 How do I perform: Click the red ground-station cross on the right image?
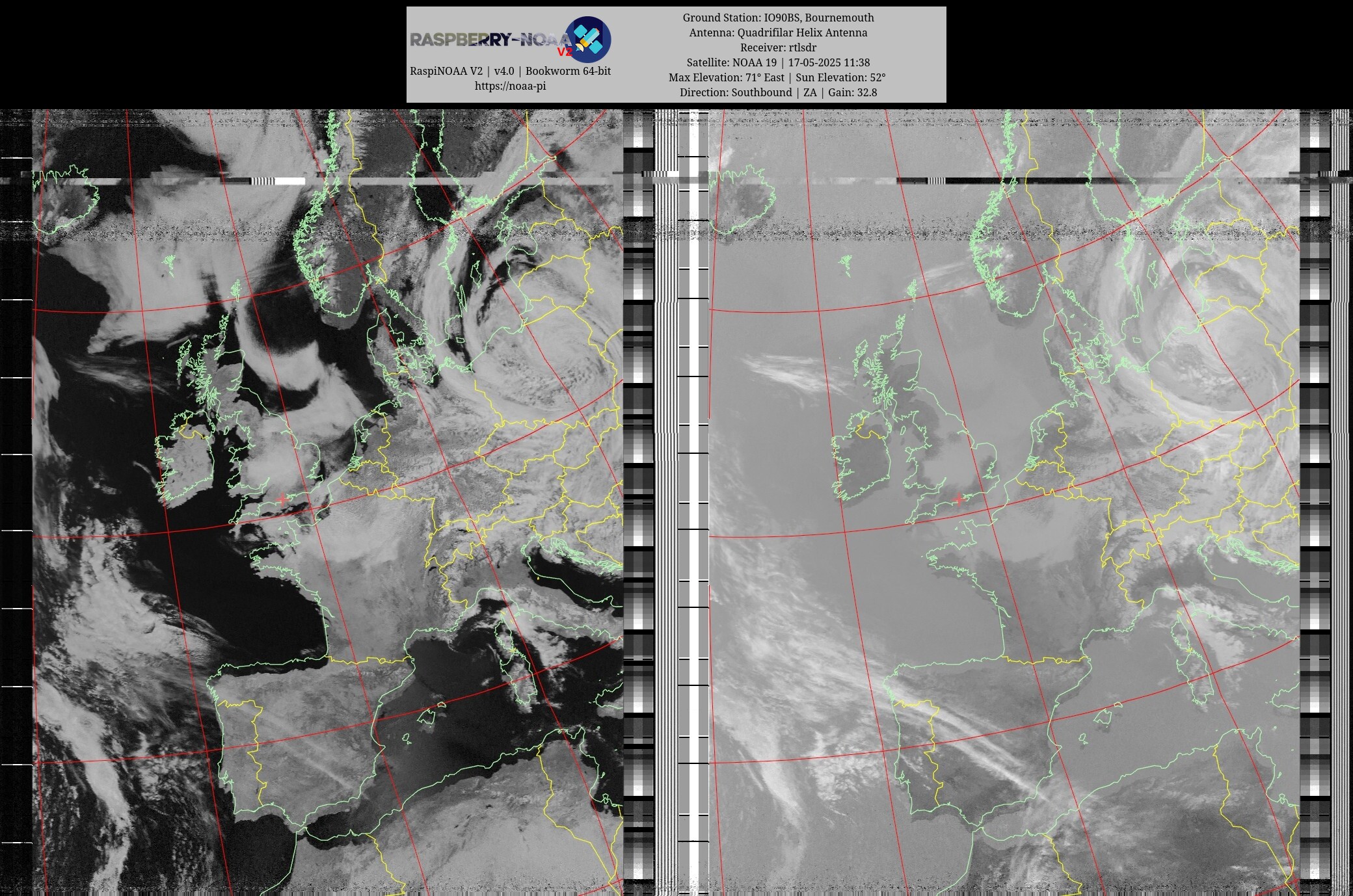pos(958,499)
